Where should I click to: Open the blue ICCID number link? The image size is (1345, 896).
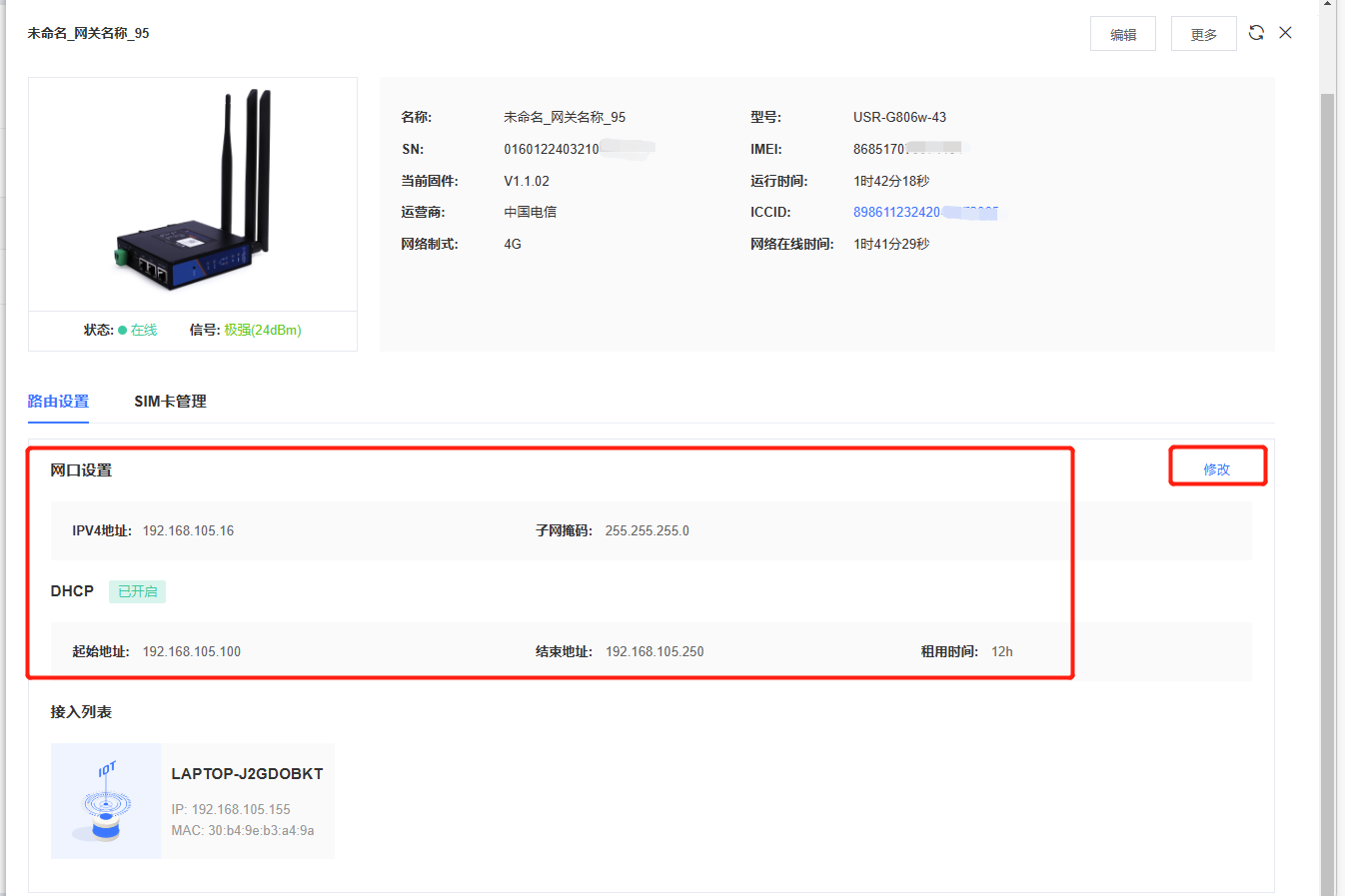(896, 213)
